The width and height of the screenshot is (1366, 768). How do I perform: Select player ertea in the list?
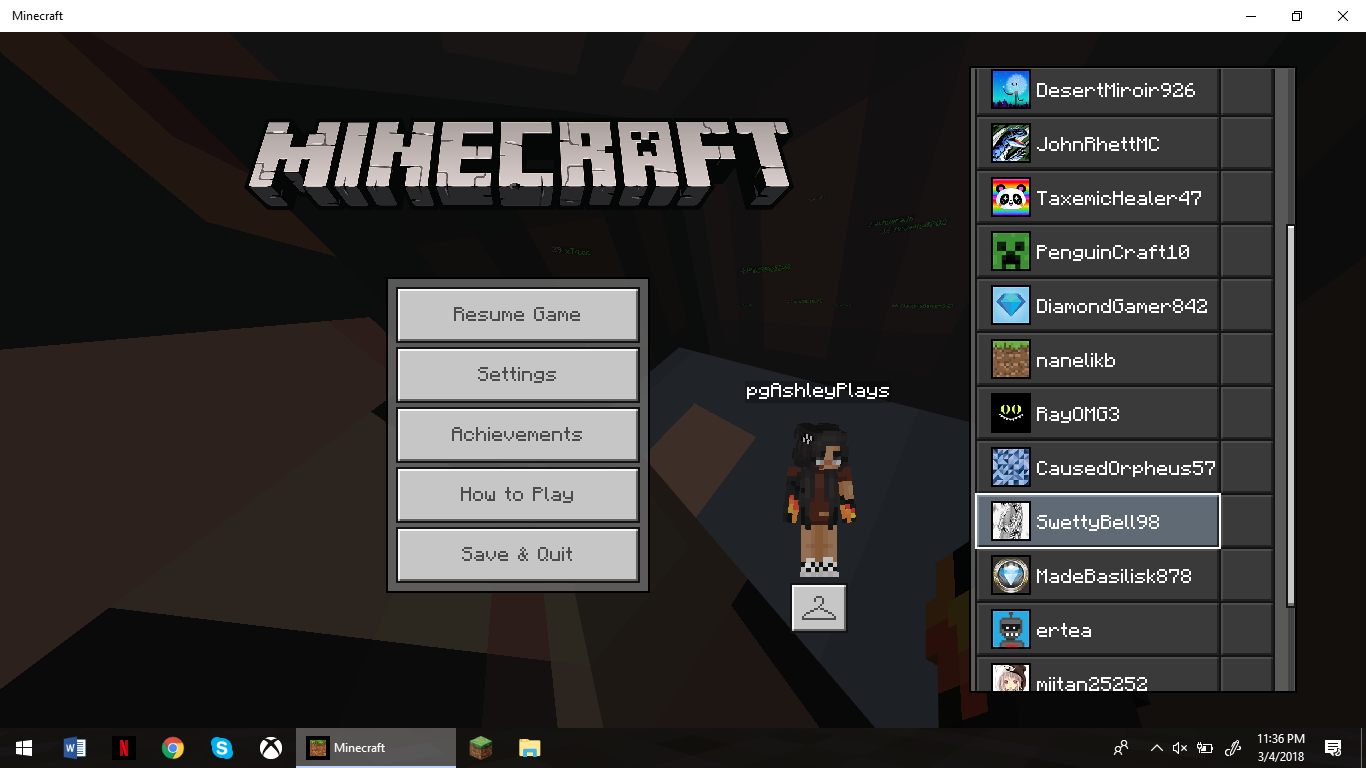(x=1098, y=630)
